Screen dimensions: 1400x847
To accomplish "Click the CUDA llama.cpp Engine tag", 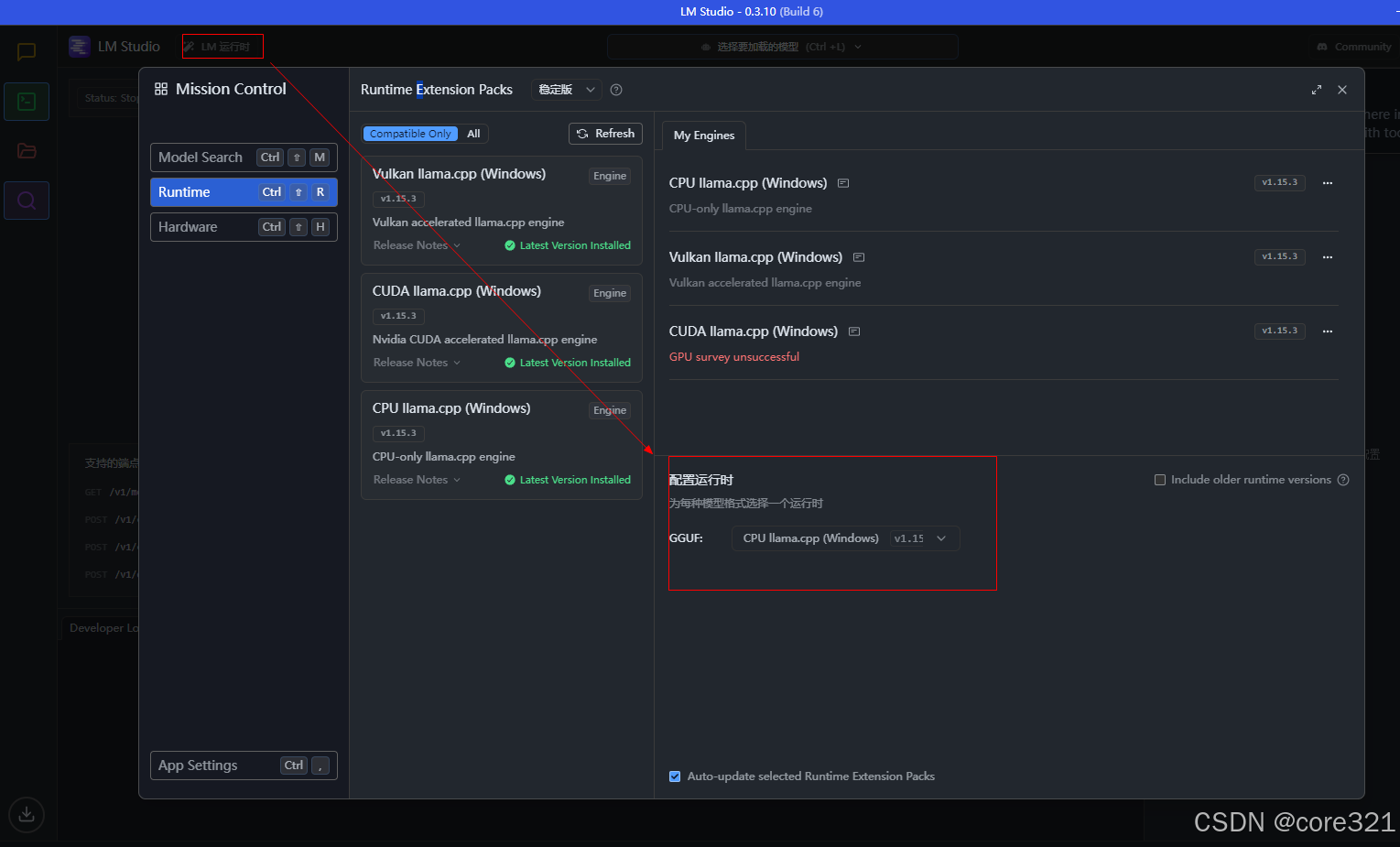I will 610,293.
